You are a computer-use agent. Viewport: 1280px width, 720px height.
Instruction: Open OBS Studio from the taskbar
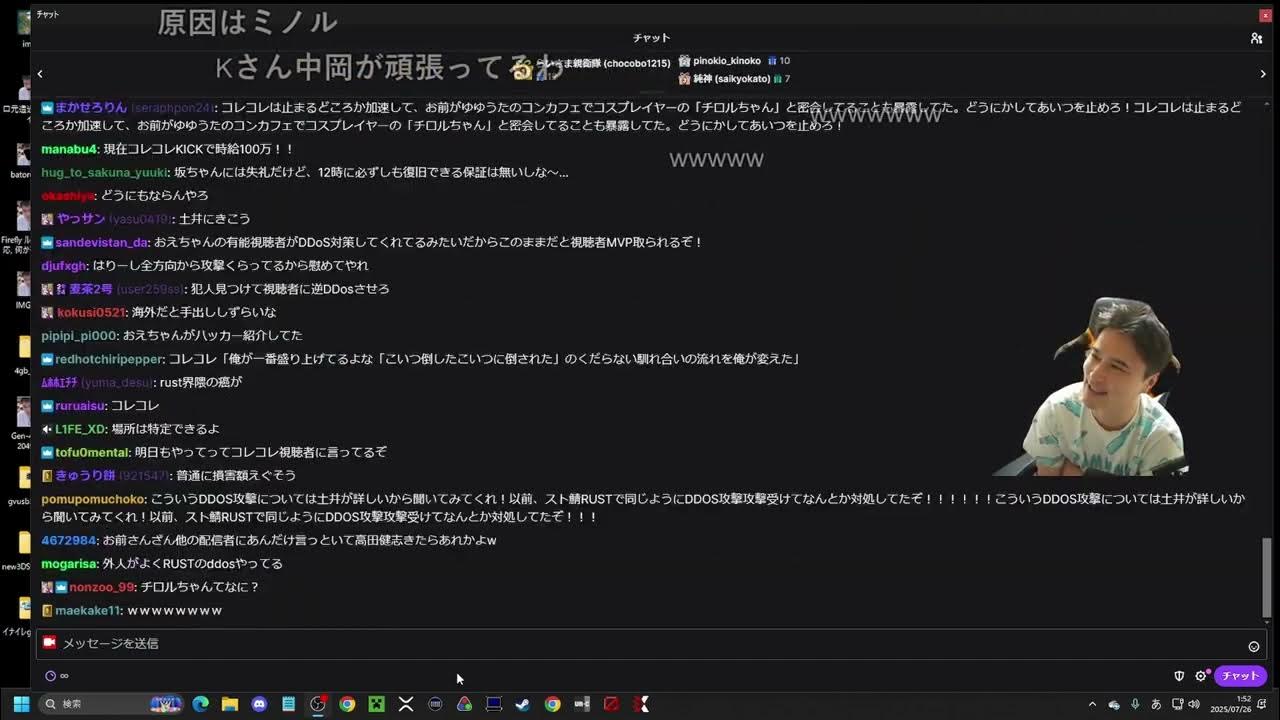point(318,704)
